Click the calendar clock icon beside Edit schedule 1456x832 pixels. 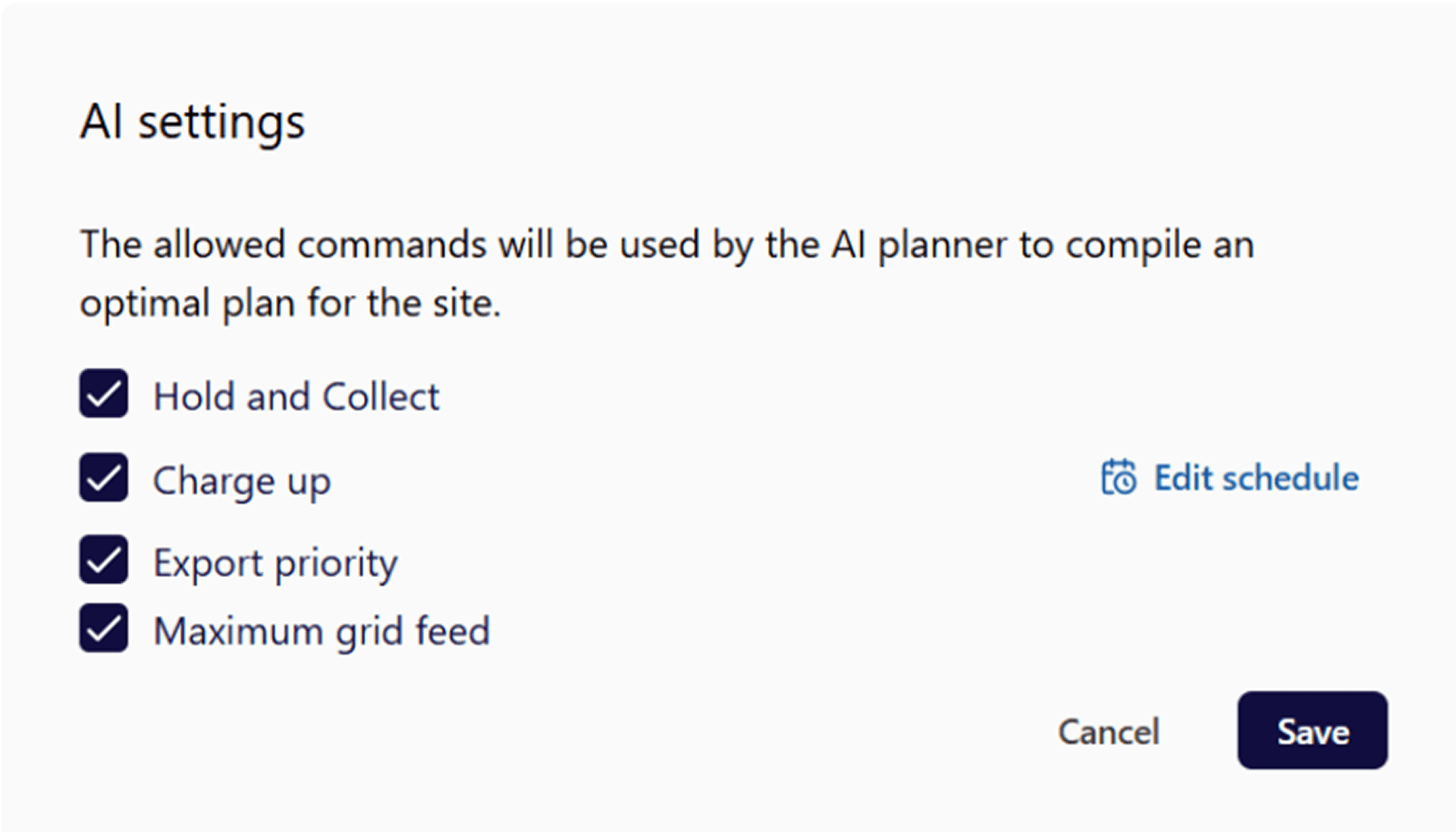pyautogui.click(x=1119, y=478)
